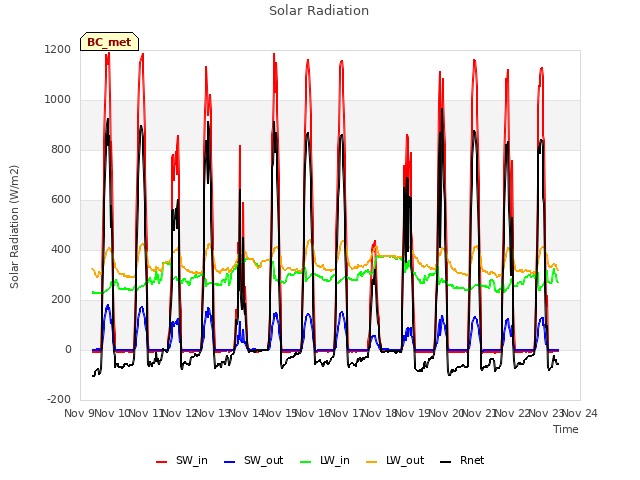The height and width of the screenshot is (480, 640).
Task: Click the Solar Radiation (W/m2) y-axis label
Action: pyautogui.click(x=14, y=227)
